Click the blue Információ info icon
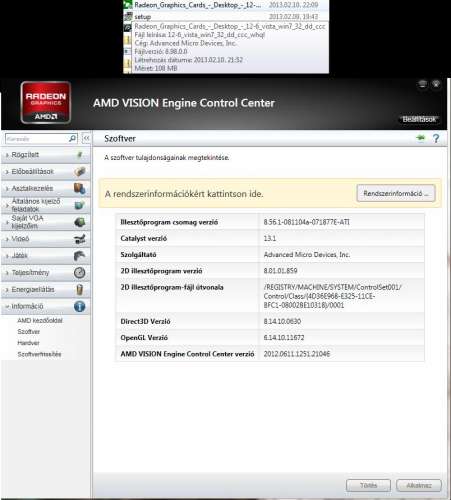451x500 pixels. (80, 306)
